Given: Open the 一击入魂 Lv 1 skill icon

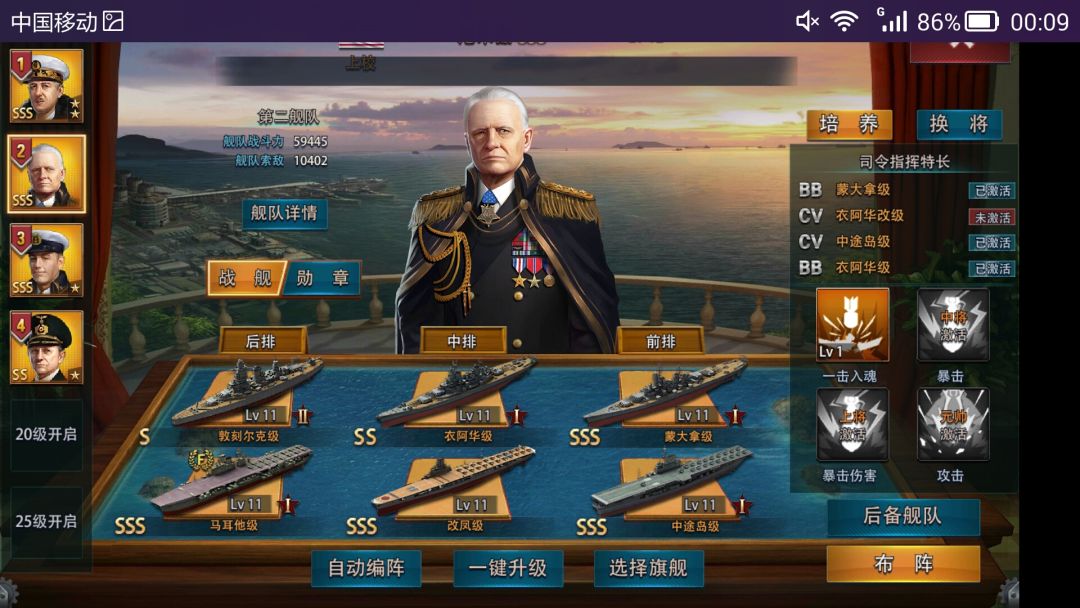Looking at the screenshot, I should click(x=852, y=324).
